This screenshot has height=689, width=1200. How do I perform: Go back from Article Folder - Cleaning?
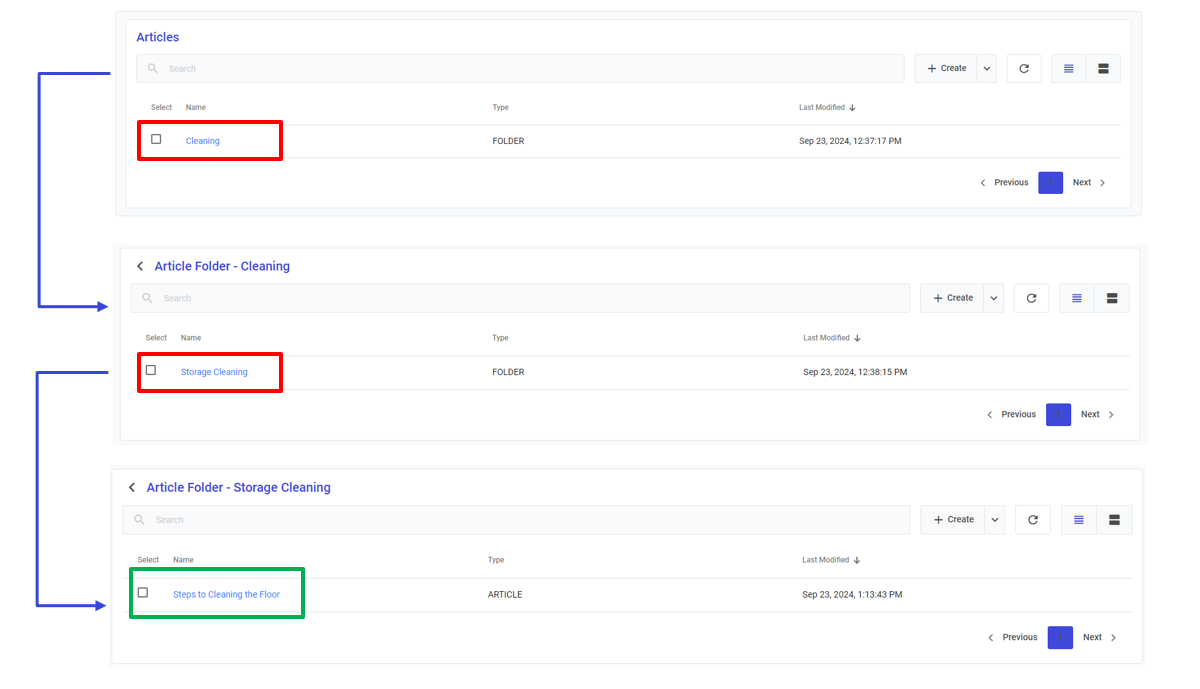(140, 267)
